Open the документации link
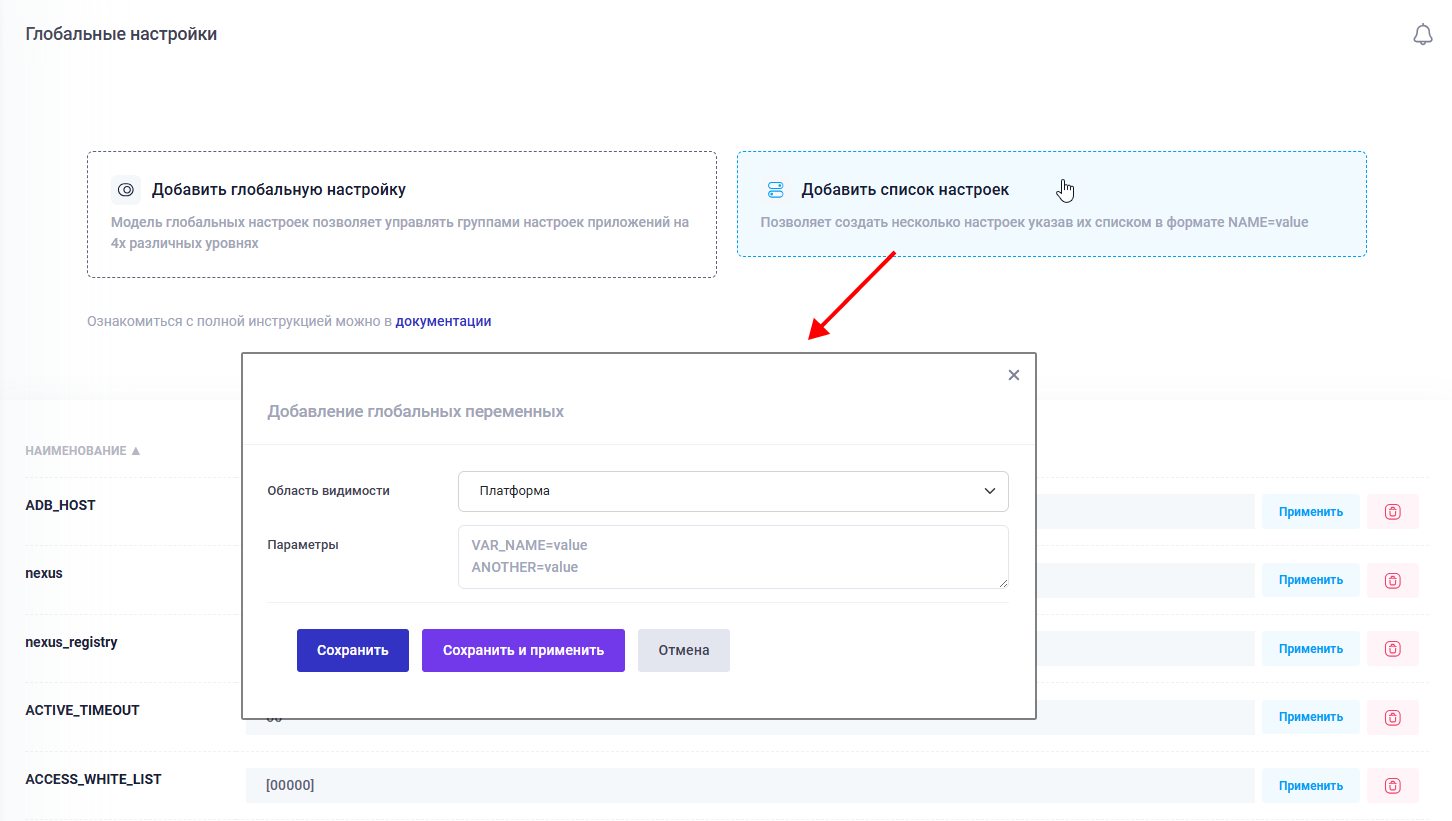1452x821 pixels. click(443, 320)
